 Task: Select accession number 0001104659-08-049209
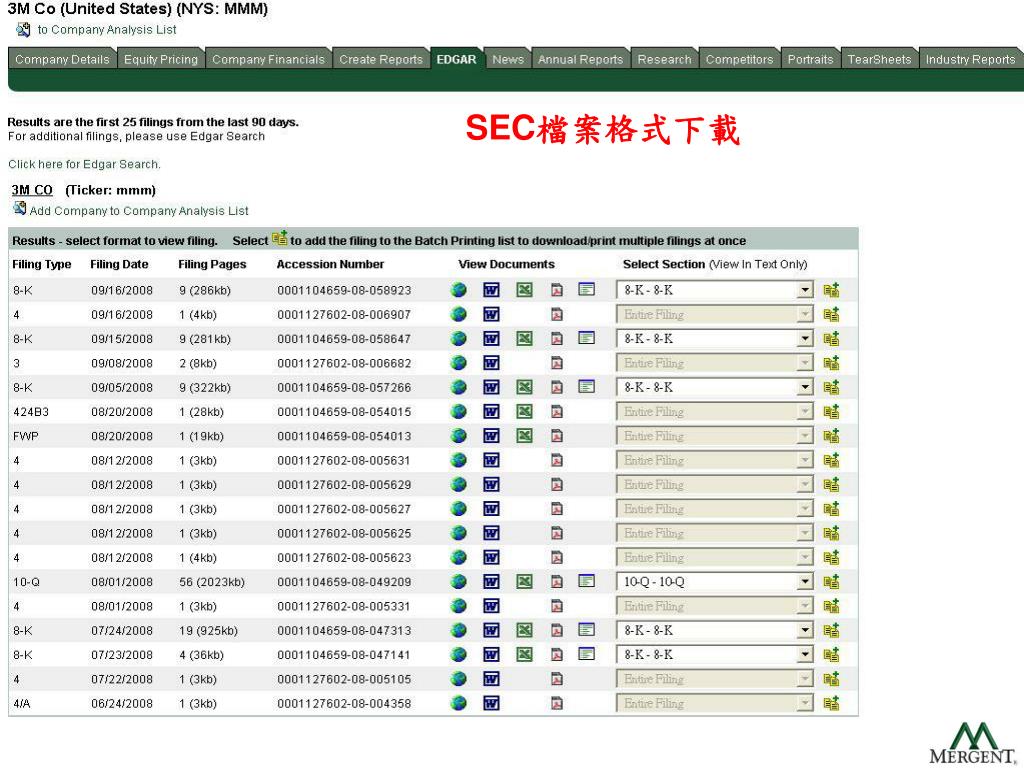344,582
